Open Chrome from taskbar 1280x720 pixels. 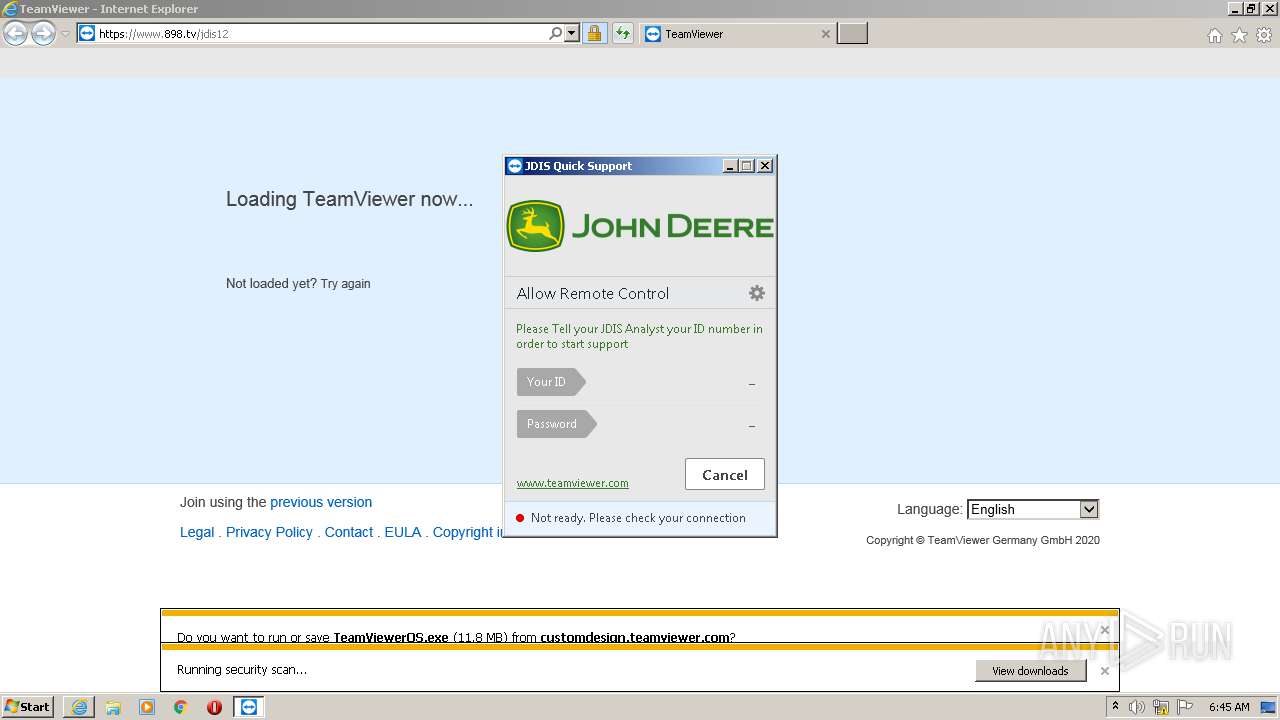pos(181,707)
